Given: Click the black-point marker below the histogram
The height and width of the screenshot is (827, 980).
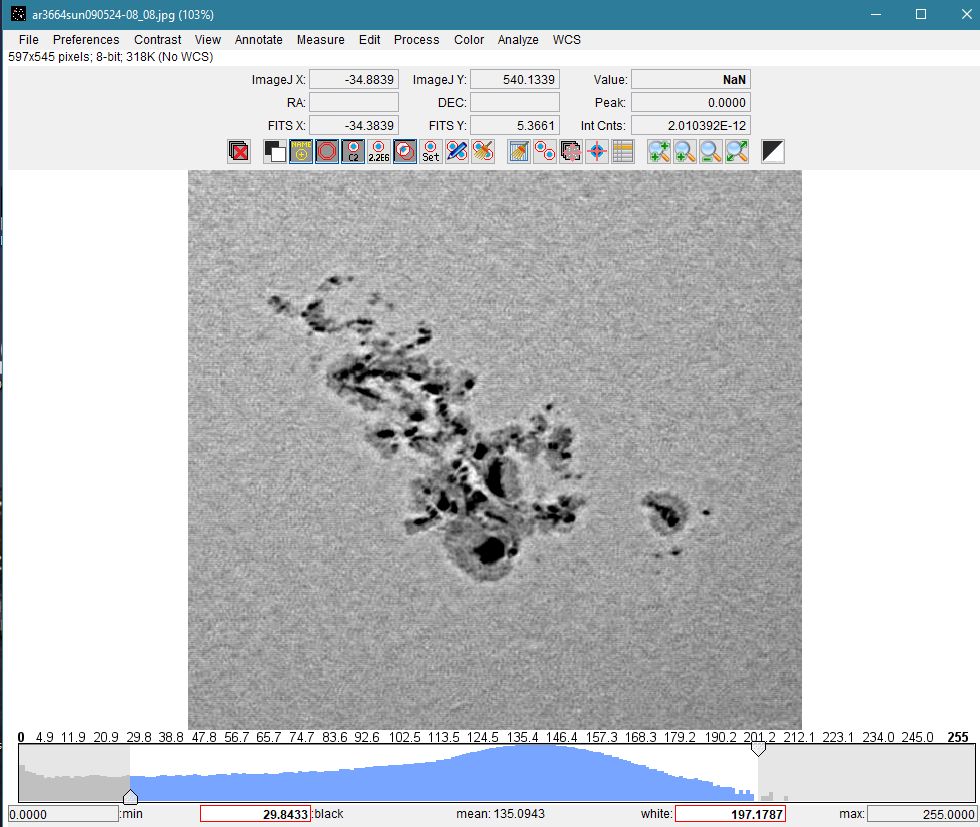Looking at the screenshot, I should tap(131, 797).
